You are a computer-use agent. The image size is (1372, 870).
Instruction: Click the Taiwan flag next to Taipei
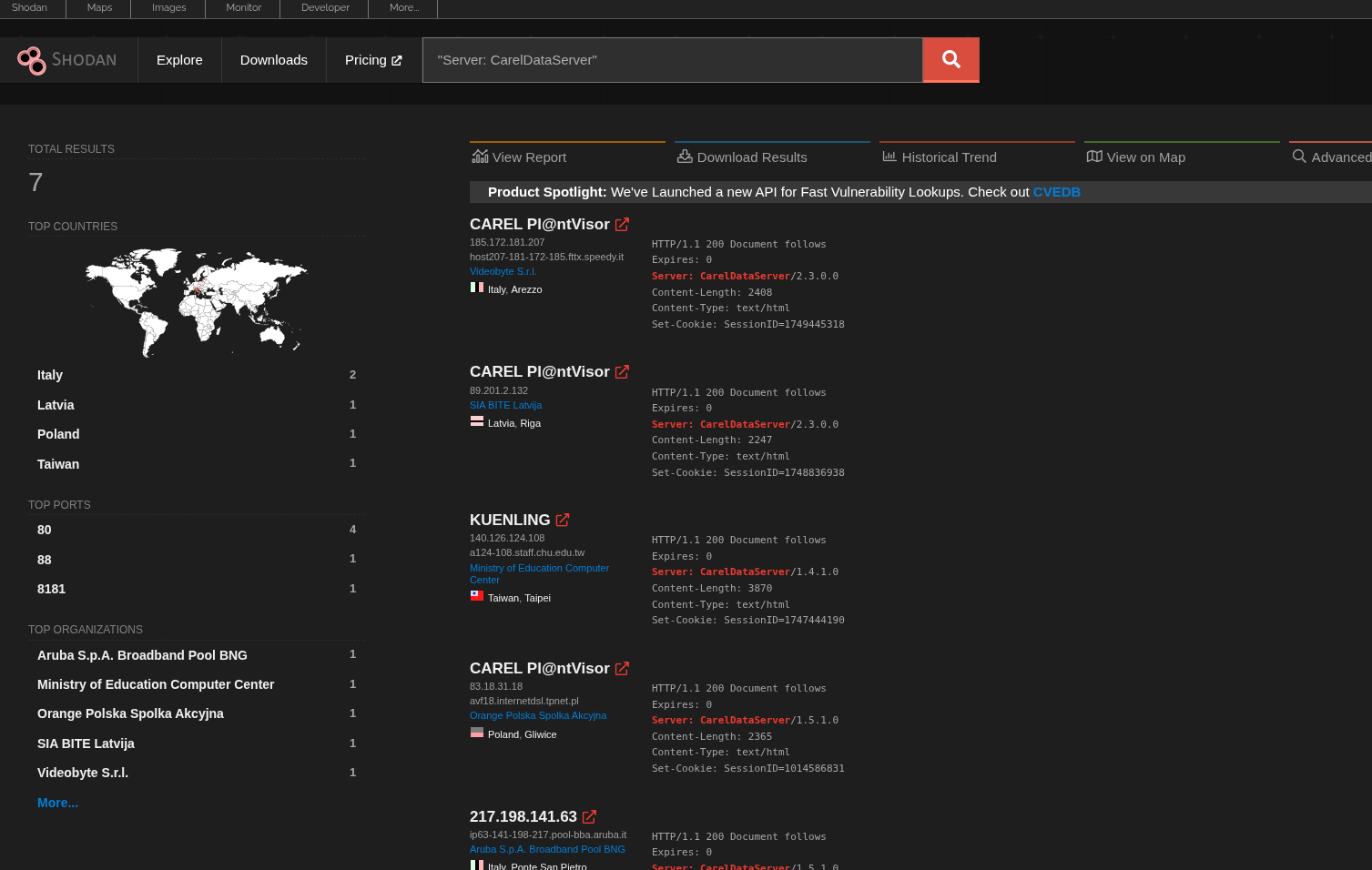476,595
